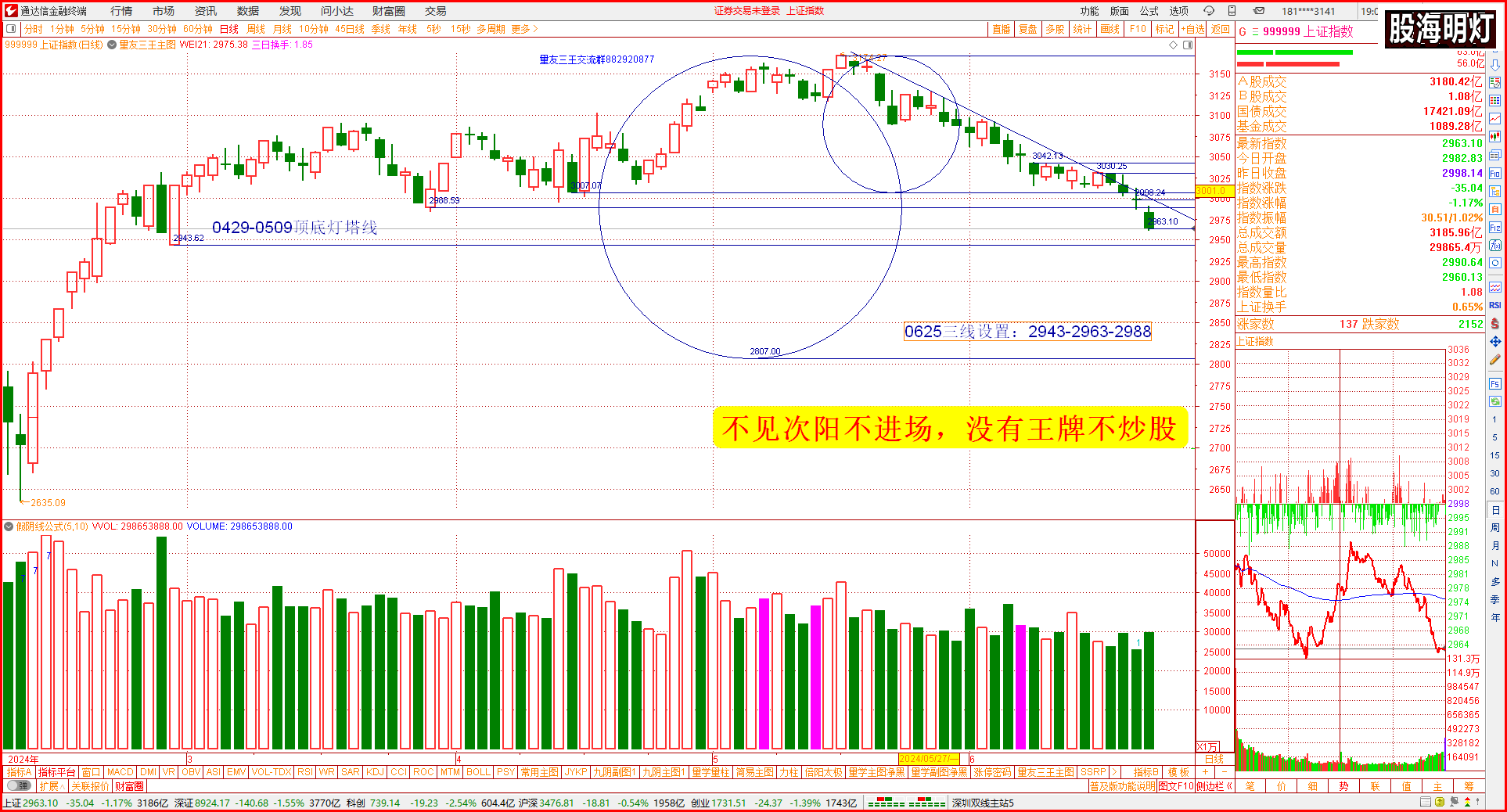Click the F5 sidebar icon

[x=1494, y=384]
